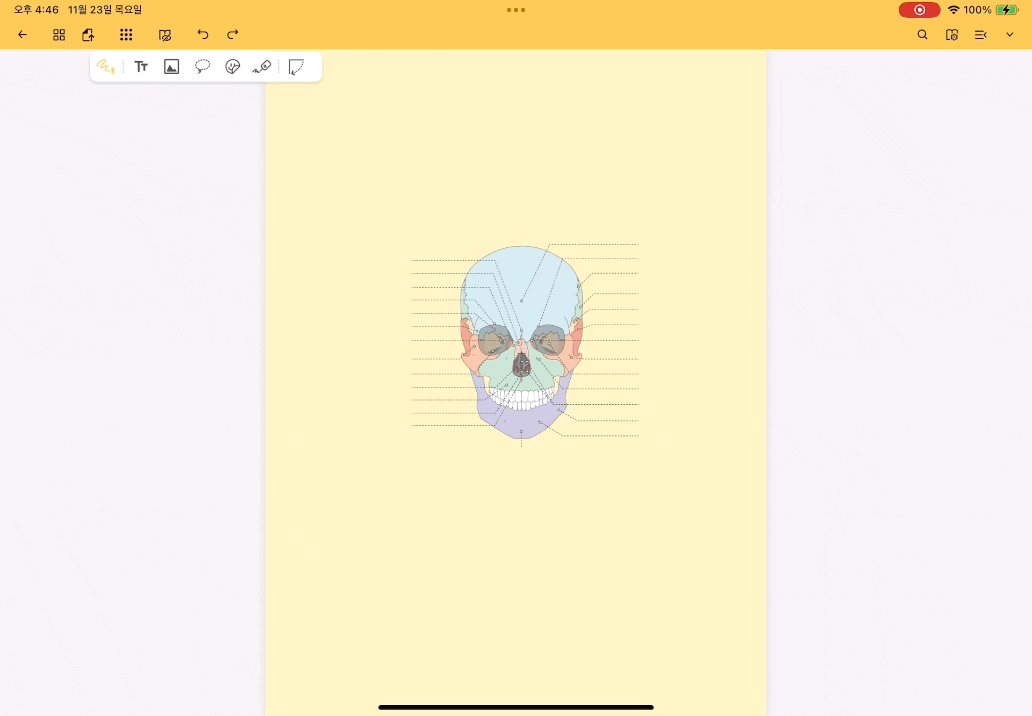This screenshot has height=716, width=1032.
Task: Collapse the toolbar with the chevron
Action: (1010, 35)
